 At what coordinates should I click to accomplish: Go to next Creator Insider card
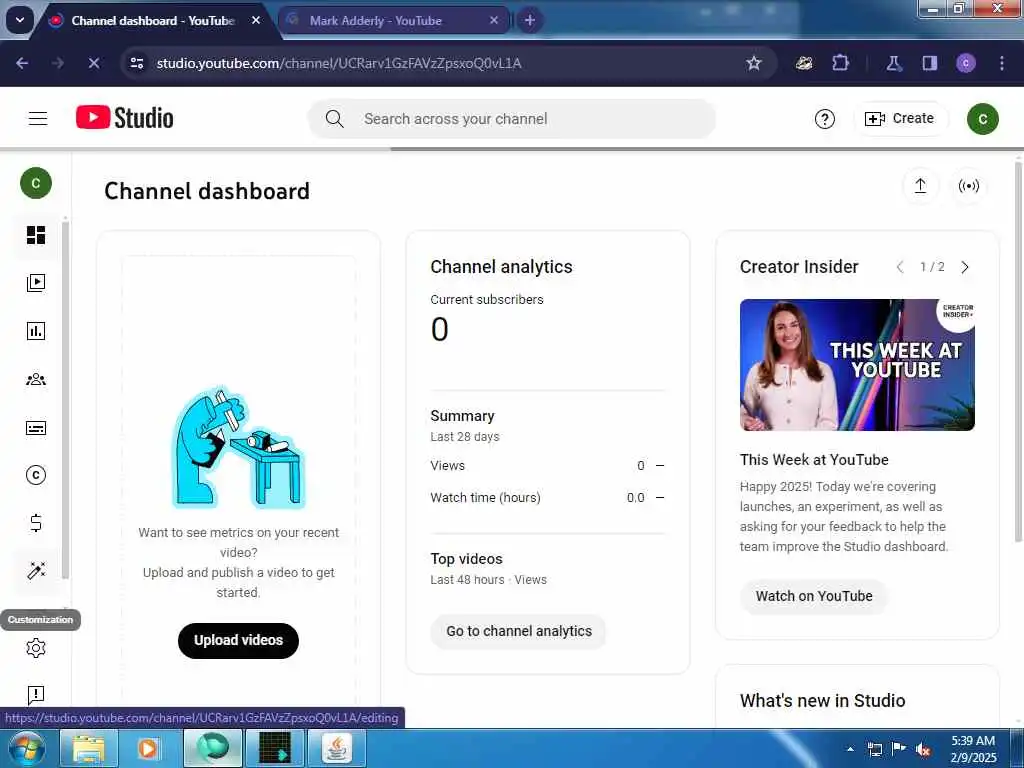(x=965, y=267)
